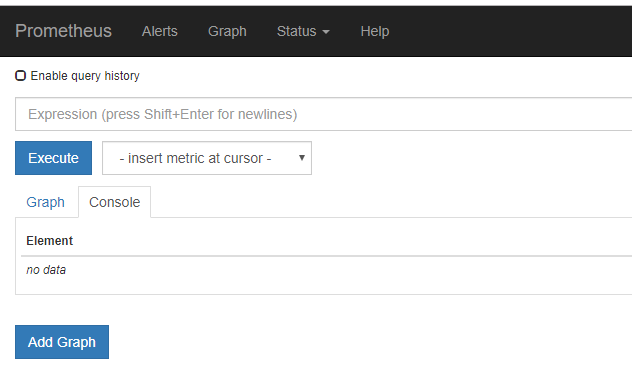Open the Prometheus brand home link
The width and height of the screenshot is (632, 384).
pos(63,31)
